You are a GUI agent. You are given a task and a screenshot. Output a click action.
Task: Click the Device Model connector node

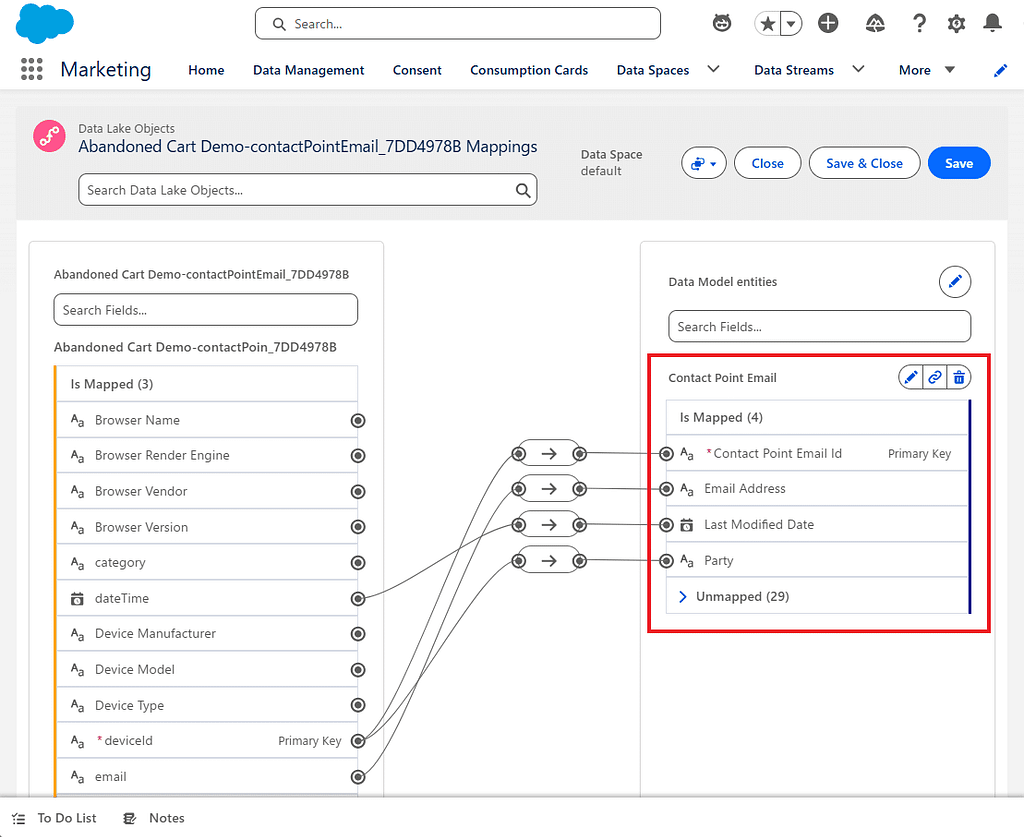click(x=358, y=670)
